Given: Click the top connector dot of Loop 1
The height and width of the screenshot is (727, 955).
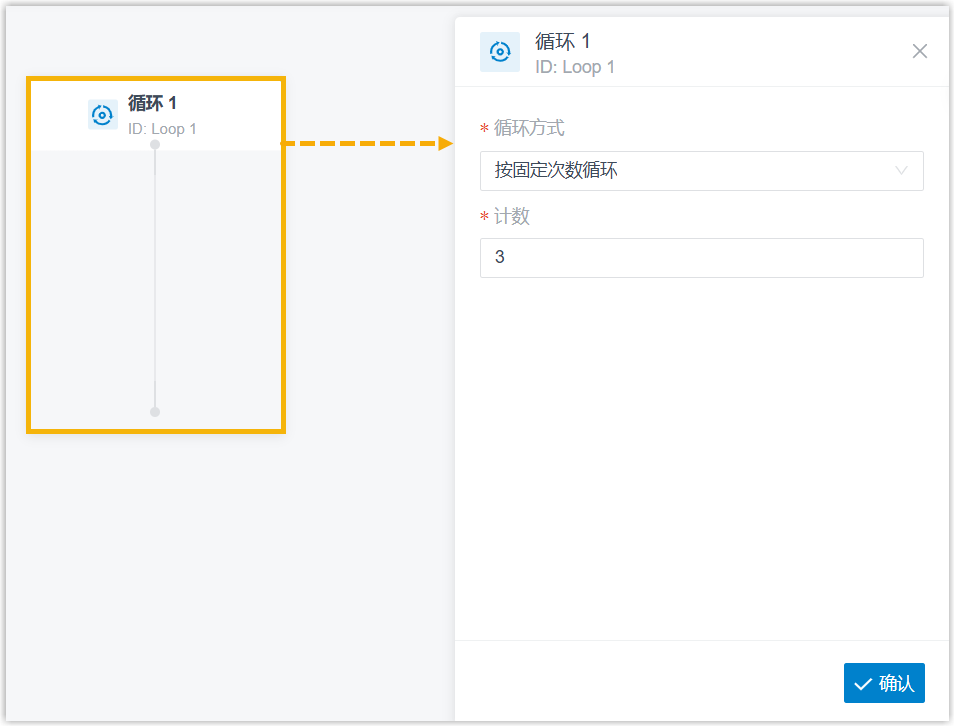Looking at the screenshot, I should pyautogui.click(x=155, y=144).
